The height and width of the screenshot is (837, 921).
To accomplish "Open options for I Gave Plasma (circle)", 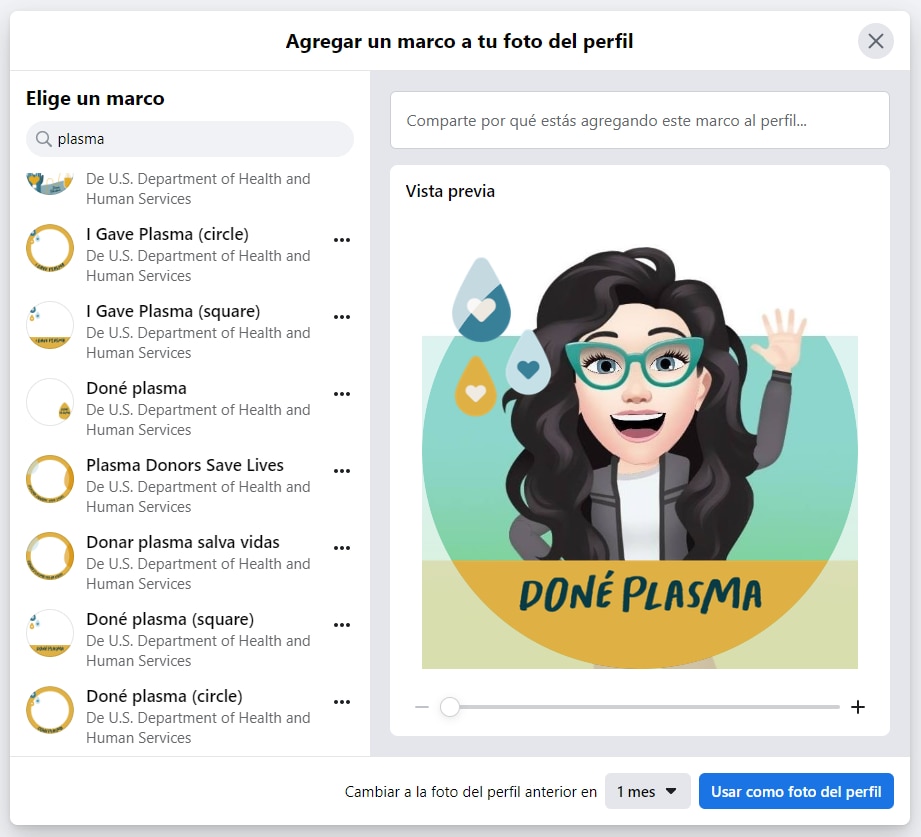I will 342,240.
